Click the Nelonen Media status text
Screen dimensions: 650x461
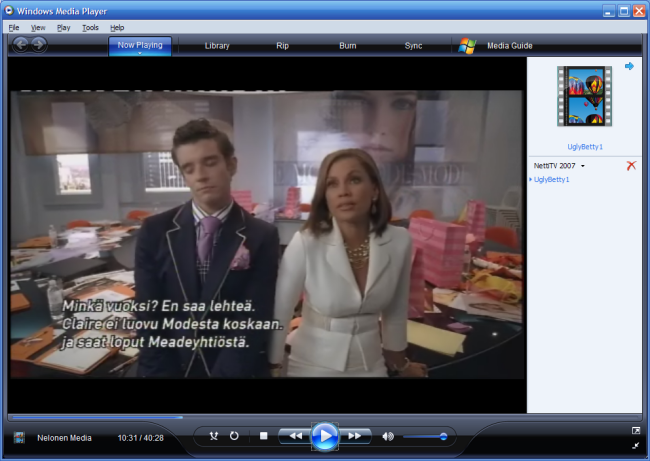pyautogui.click(x=64, y=438)
